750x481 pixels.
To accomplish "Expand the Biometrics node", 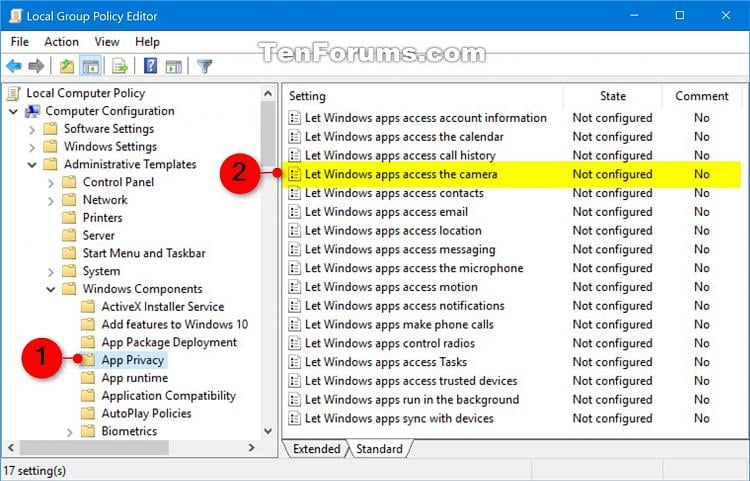I will (x=69, y=432).
